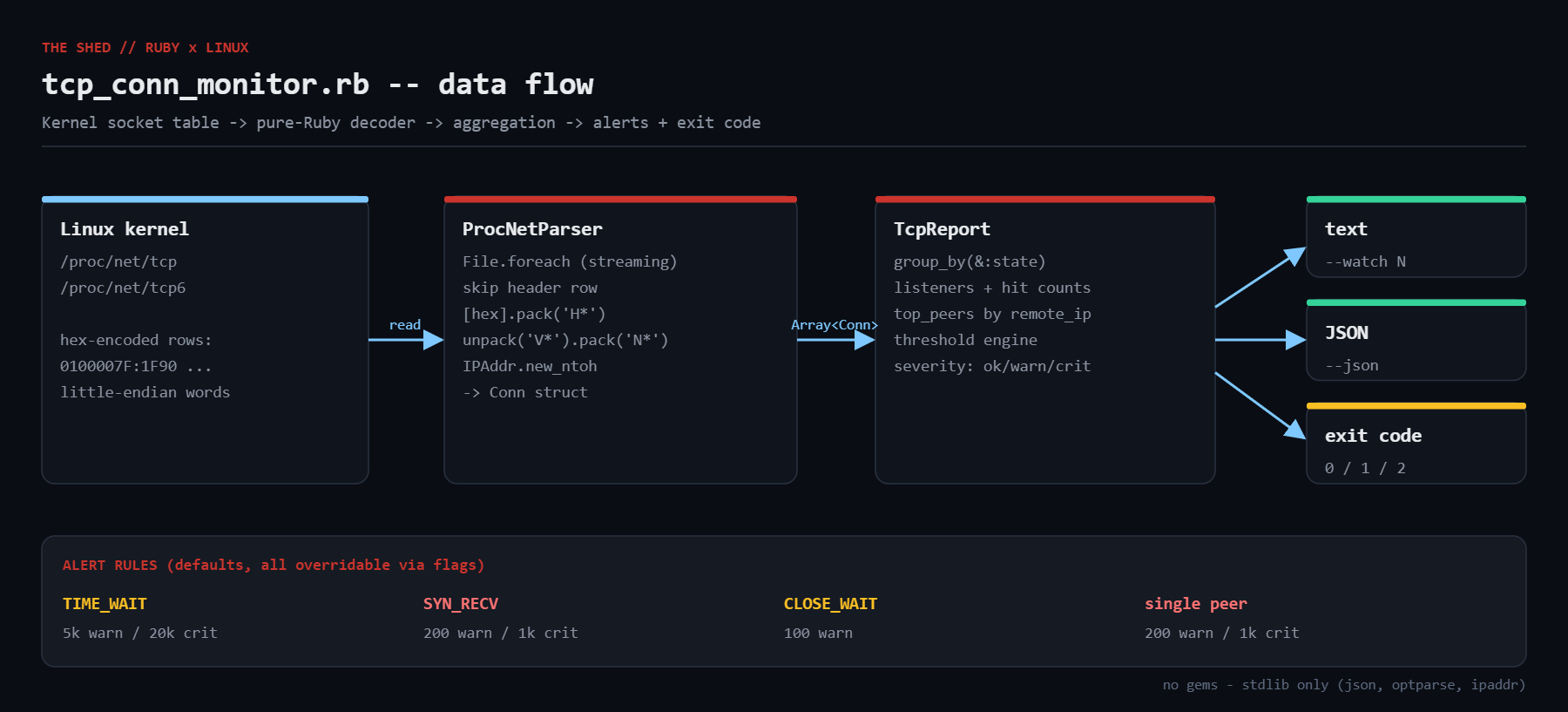The image size is (1568, 712).
Task: Click the 'IPAddr.new_ntoh' line
Action: tap(530, 366)
